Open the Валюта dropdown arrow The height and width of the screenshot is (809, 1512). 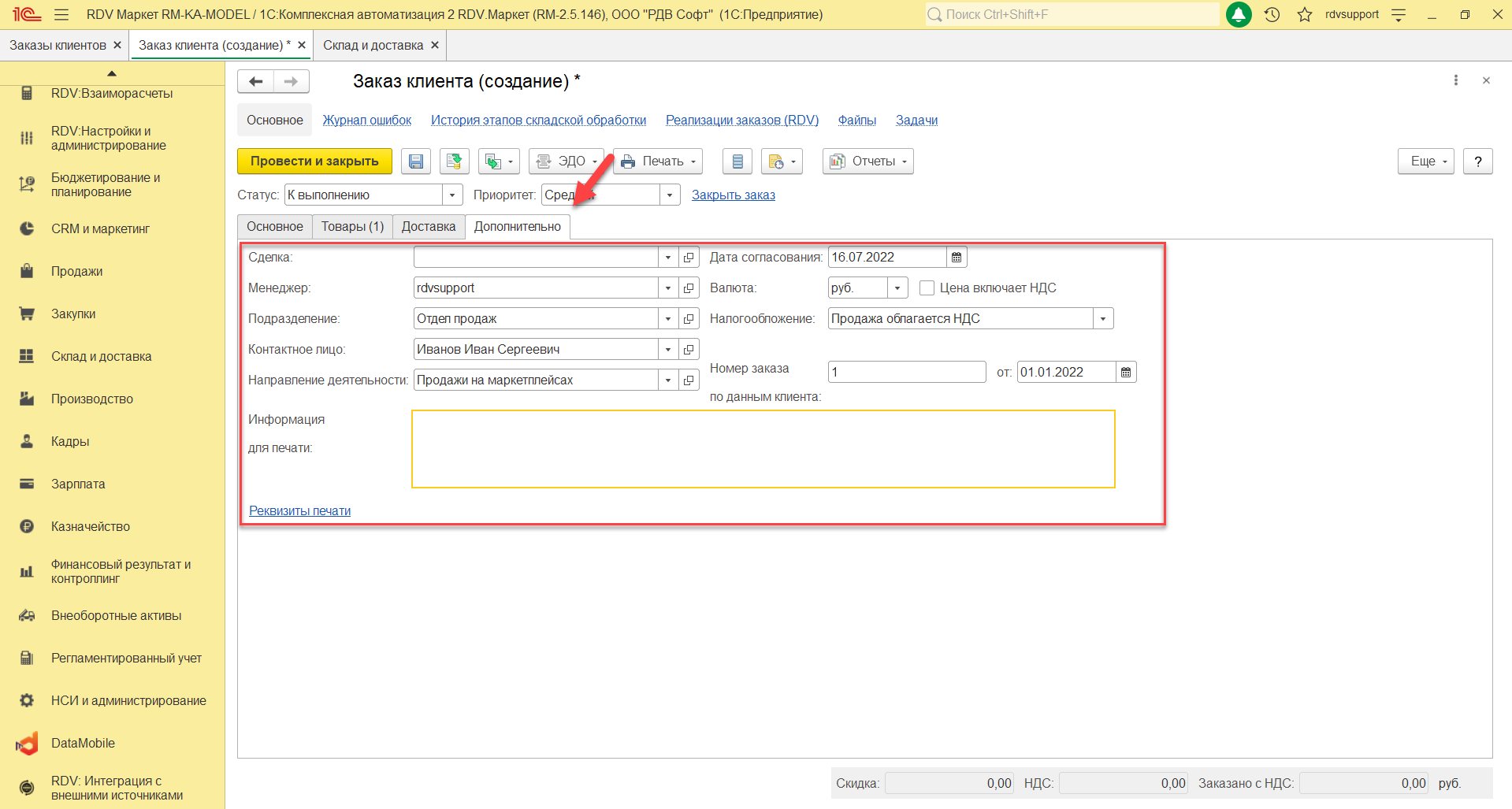coord(897,288)
